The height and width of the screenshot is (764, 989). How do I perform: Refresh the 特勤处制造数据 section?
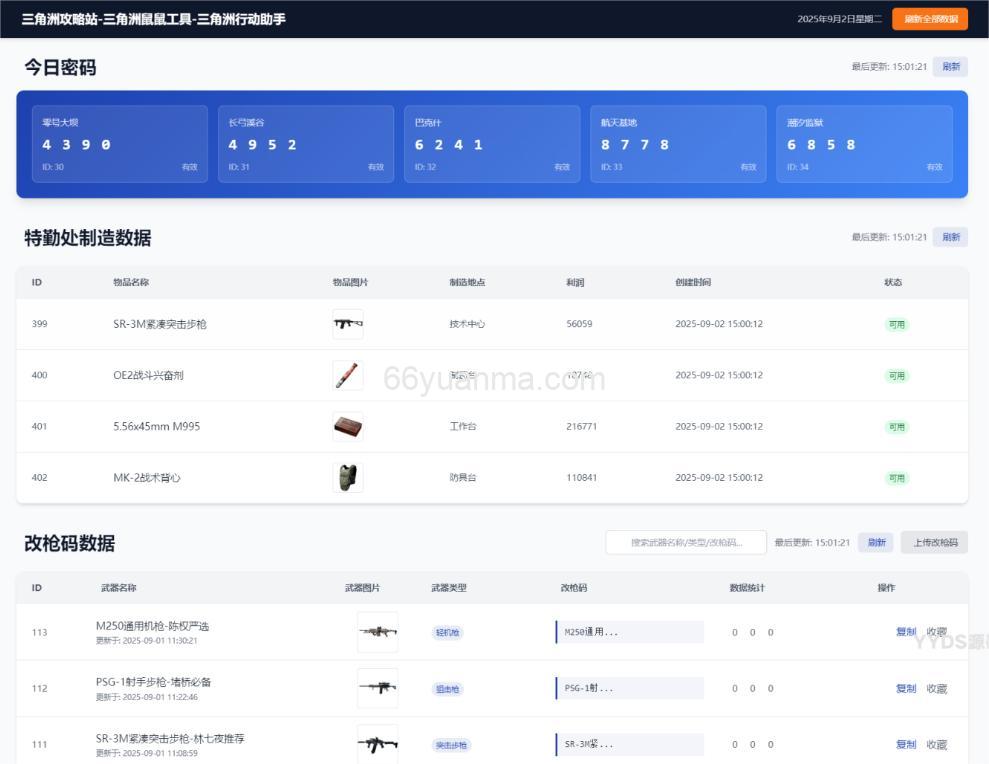pyautogui.click(x=950, y=237)
